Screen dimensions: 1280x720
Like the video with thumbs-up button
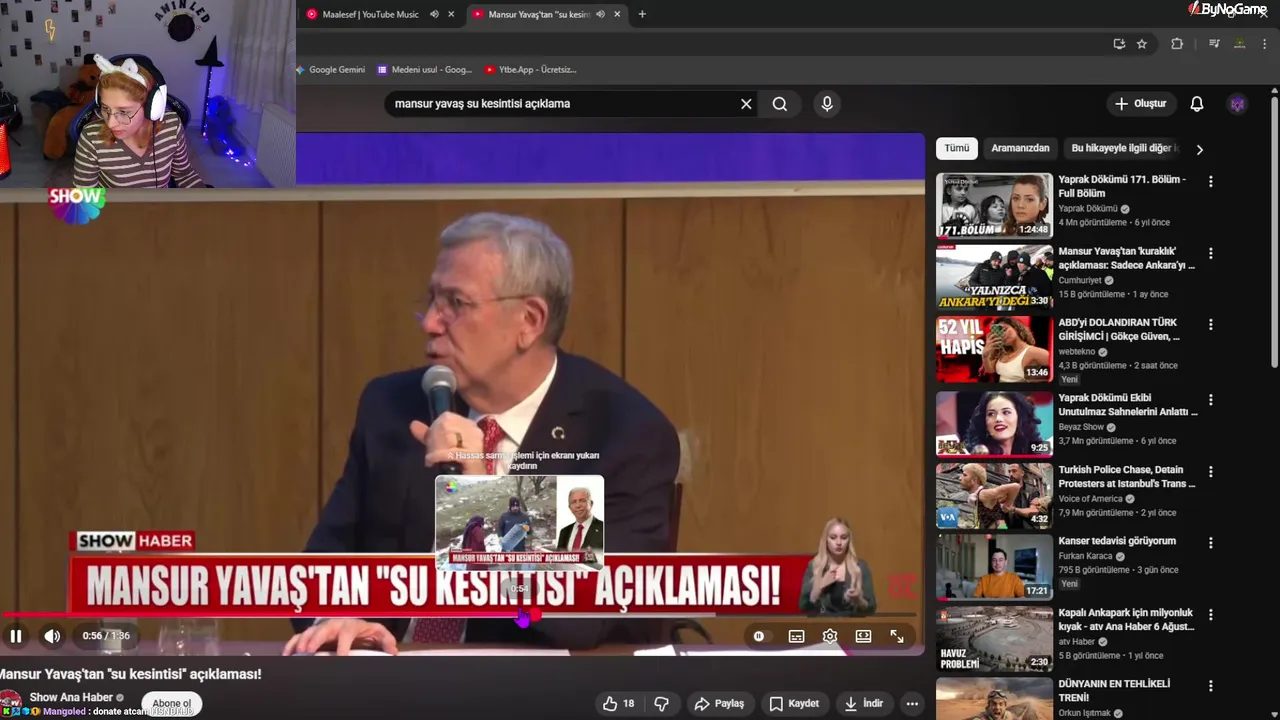coord(619,703)
